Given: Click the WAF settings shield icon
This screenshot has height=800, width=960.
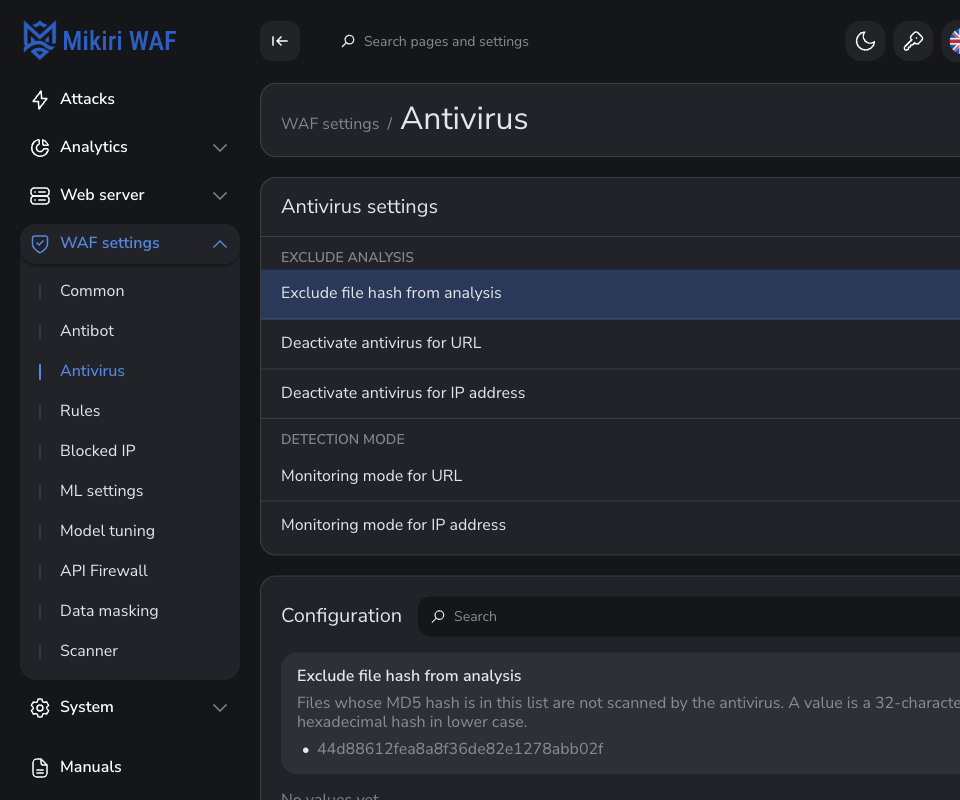Looking at the screenshot, I should tap(40, 244).
